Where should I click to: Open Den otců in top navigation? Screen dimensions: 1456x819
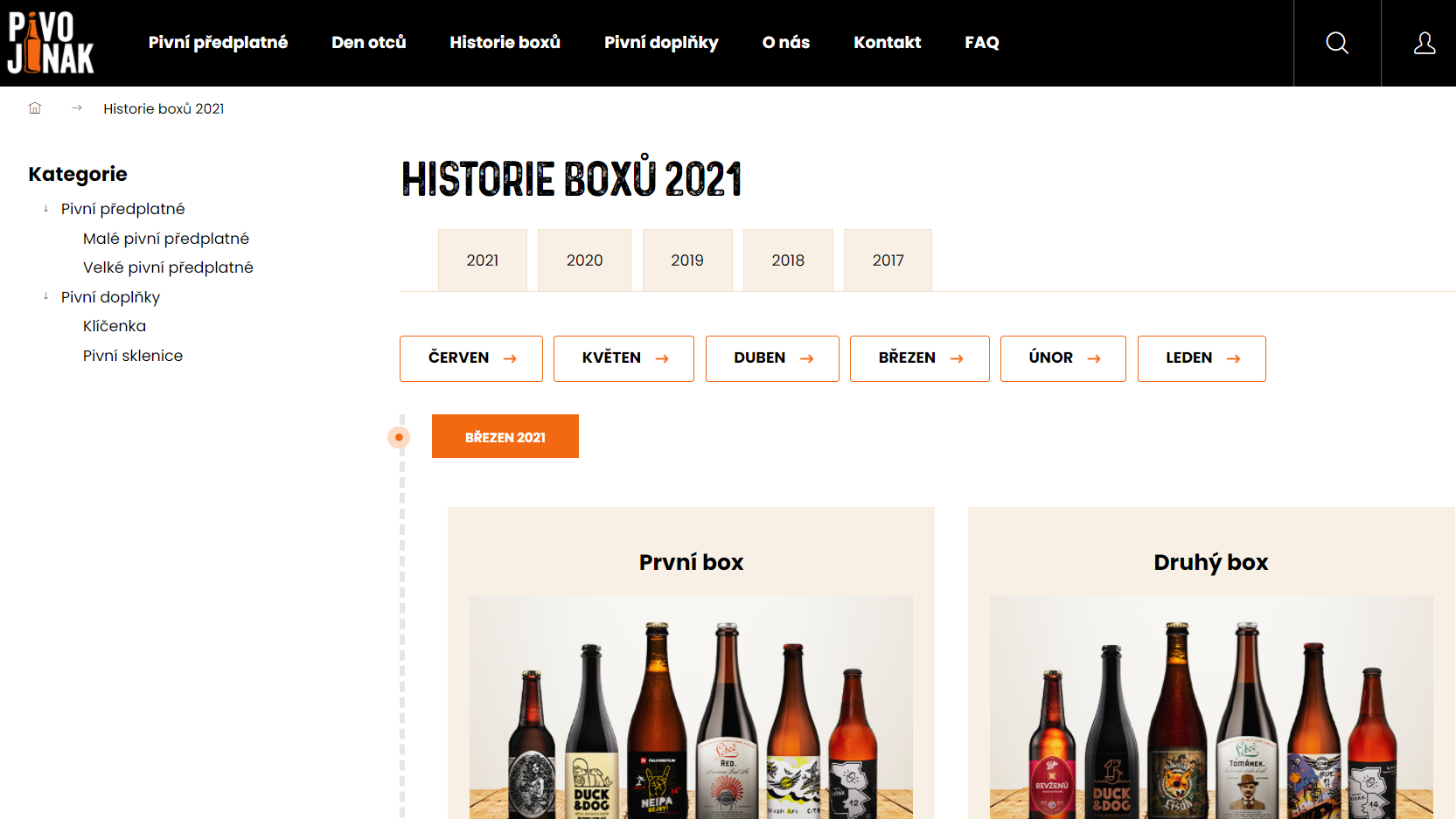[x=368, y=43]
